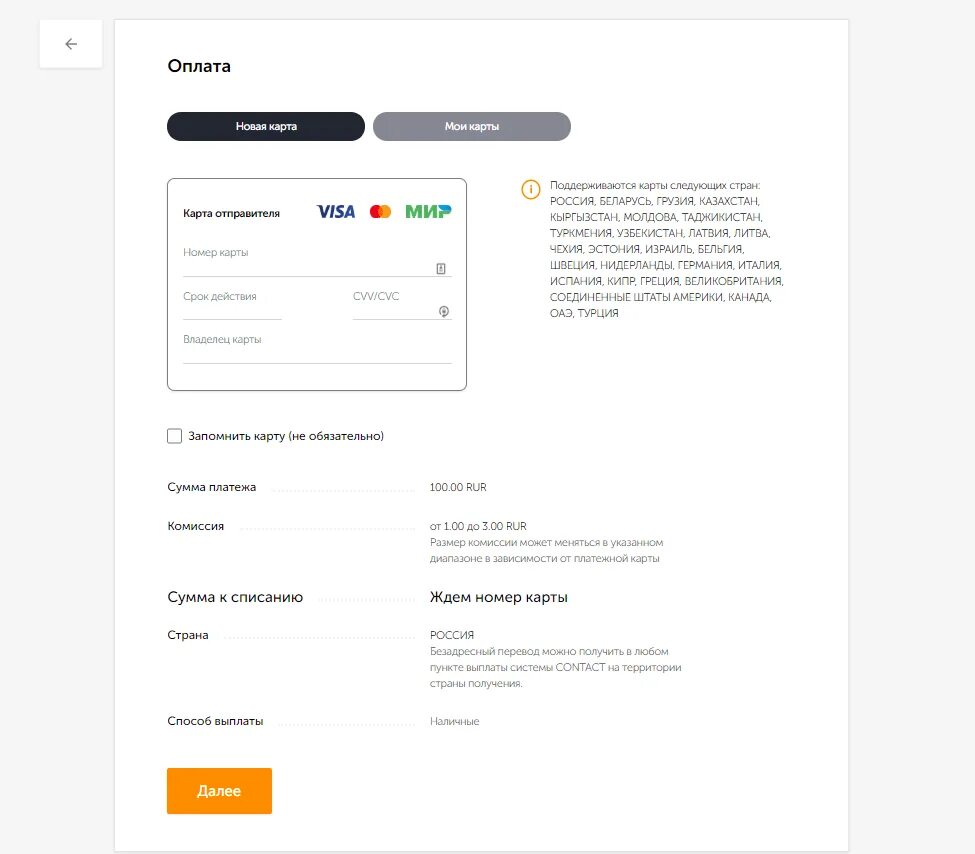The image size is (975, 854).
Task: Click the back arrow icon
Action: pos(71,44)
